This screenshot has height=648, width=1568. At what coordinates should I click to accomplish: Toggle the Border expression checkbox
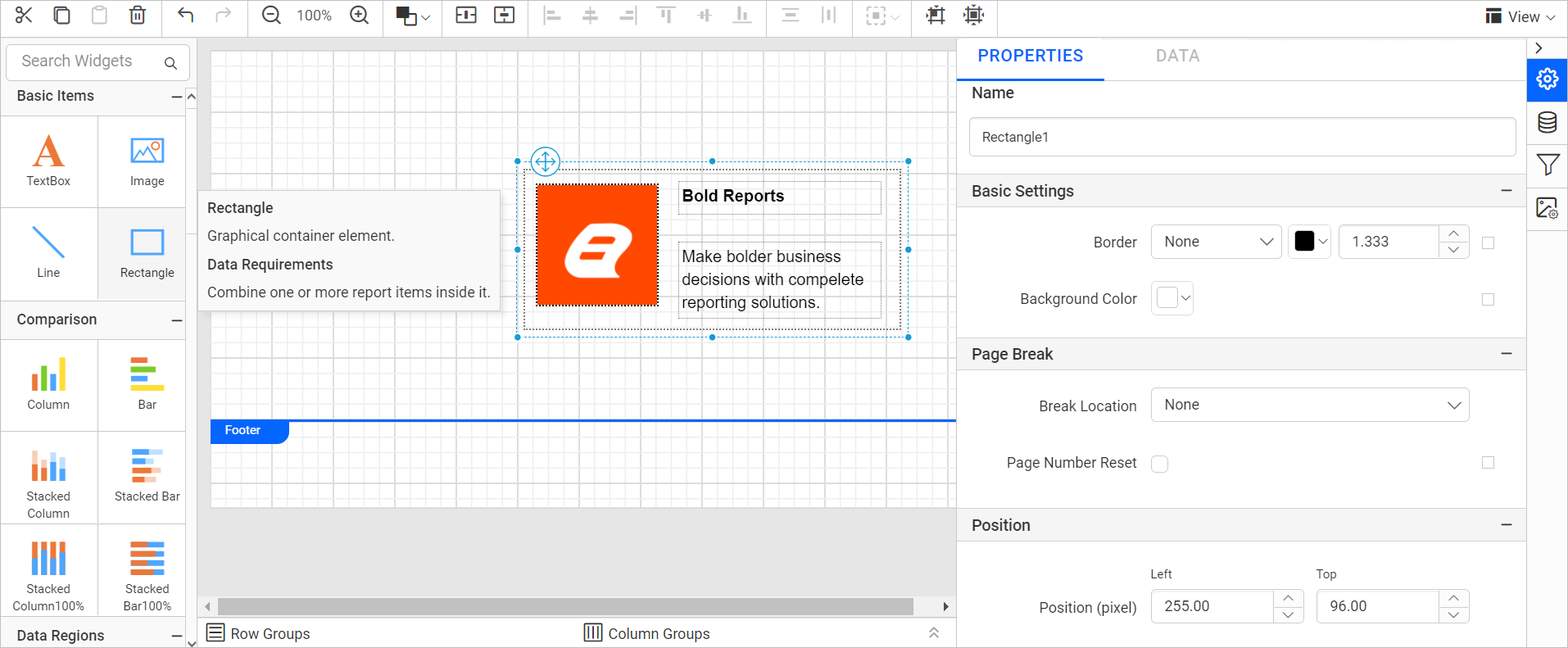point(1488,242)
